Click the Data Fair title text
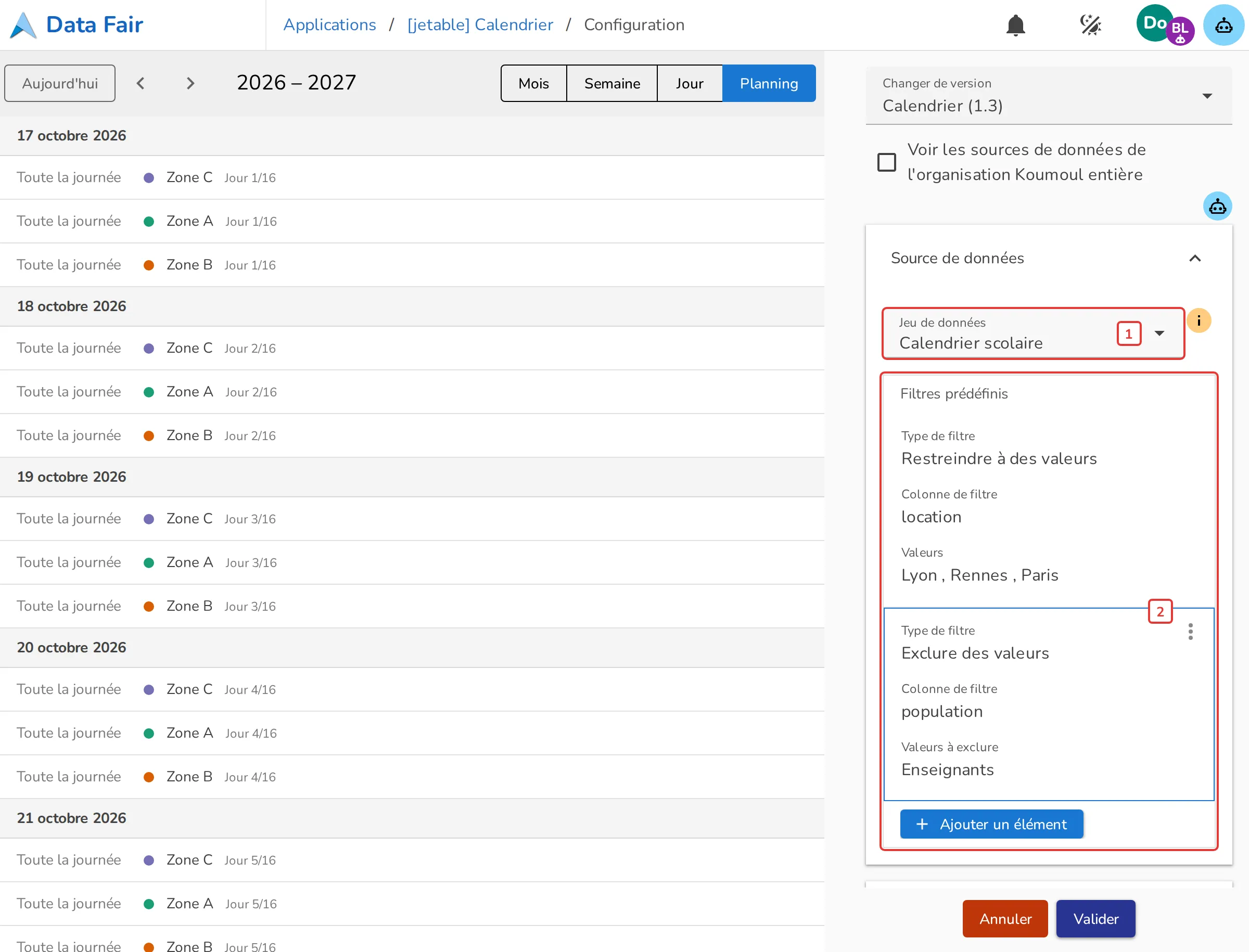 pyautogui.click(x=95, y=25)
